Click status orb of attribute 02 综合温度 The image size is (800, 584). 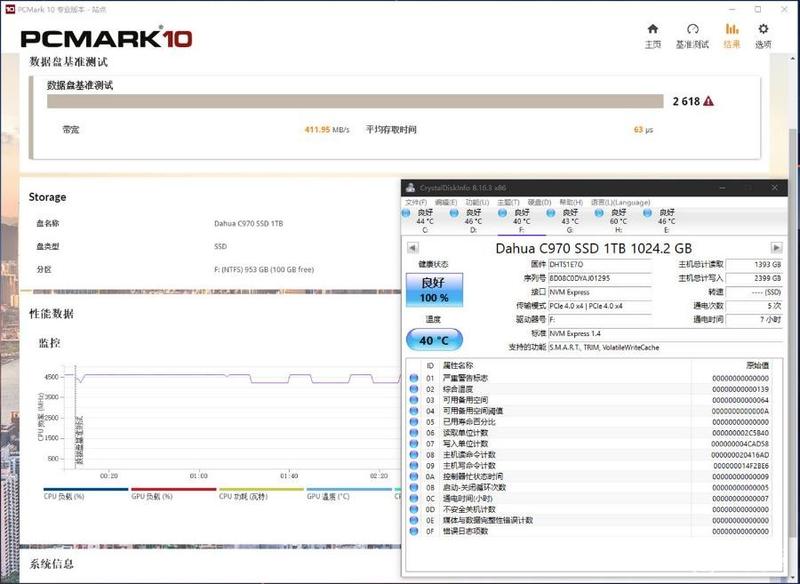point(414,389)
